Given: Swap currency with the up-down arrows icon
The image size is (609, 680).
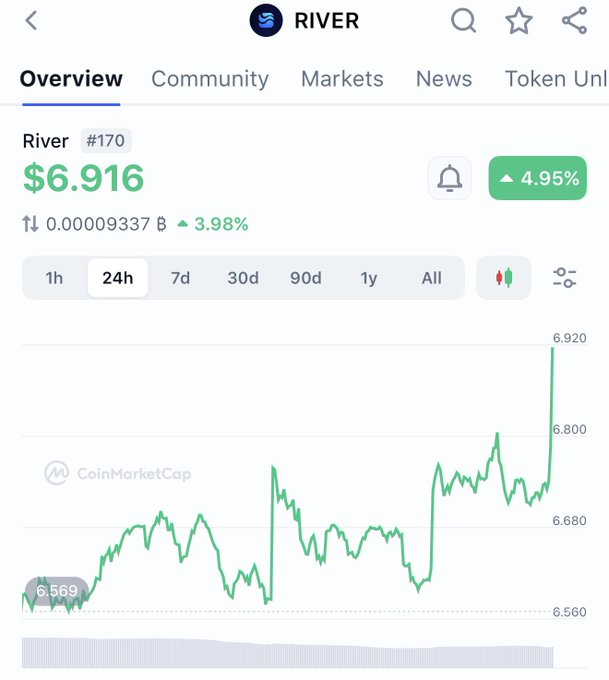Looking at the screenshot, I should click(30, 224).
